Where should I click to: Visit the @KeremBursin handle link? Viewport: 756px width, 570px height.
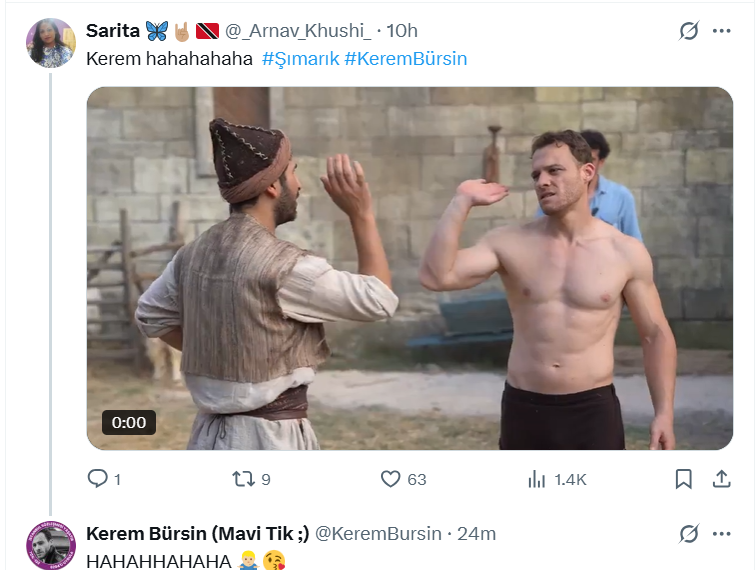click(378, 534)
